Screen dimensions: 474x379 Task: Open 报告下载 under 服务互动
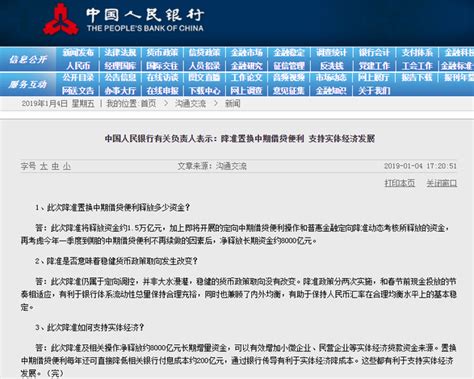[x=417, y=78]
